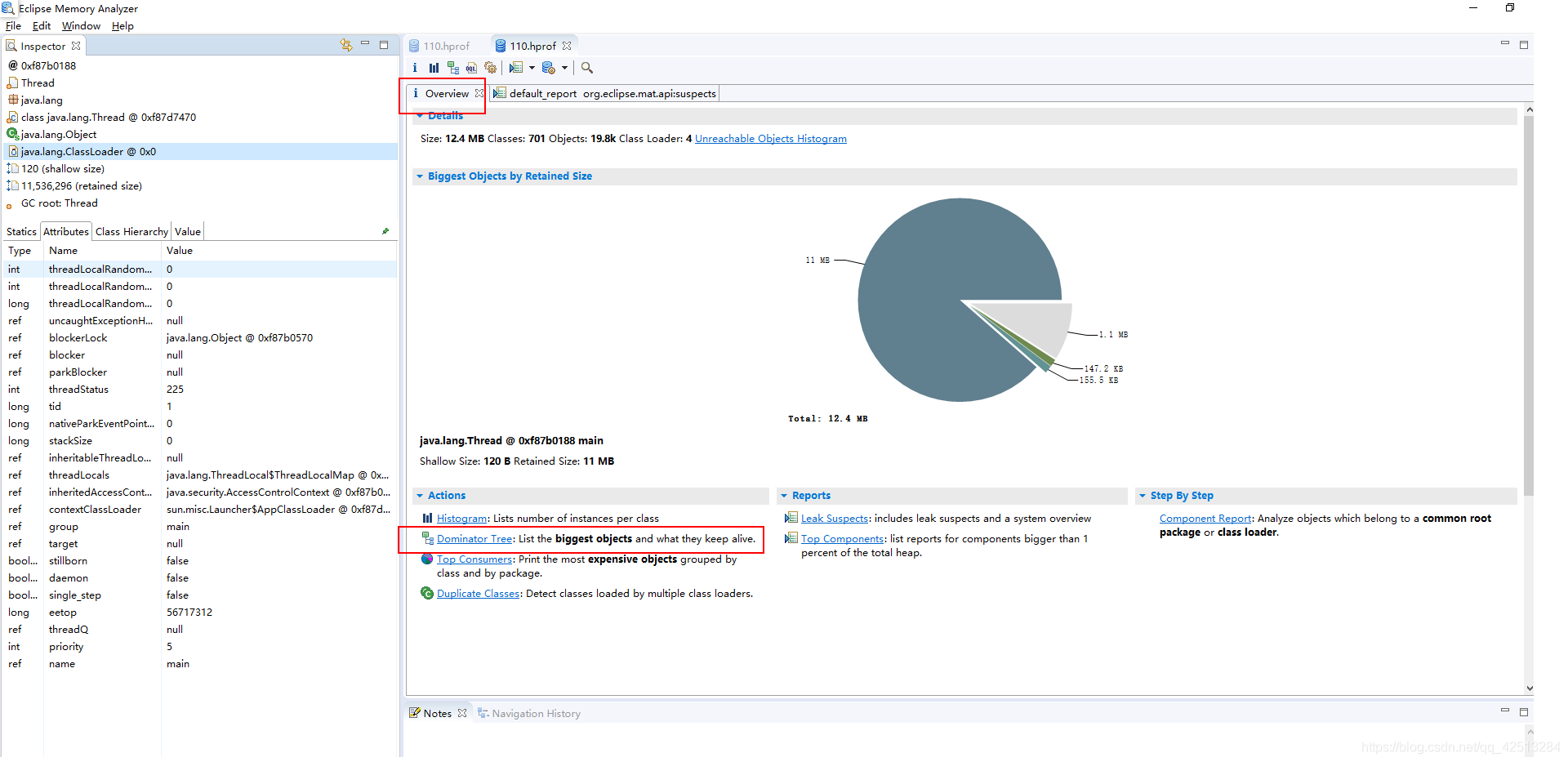Viewport: 1568px width, 762px height.
Task: Open the OQL query editor via the toolbar icon
Action: (471, 68)
